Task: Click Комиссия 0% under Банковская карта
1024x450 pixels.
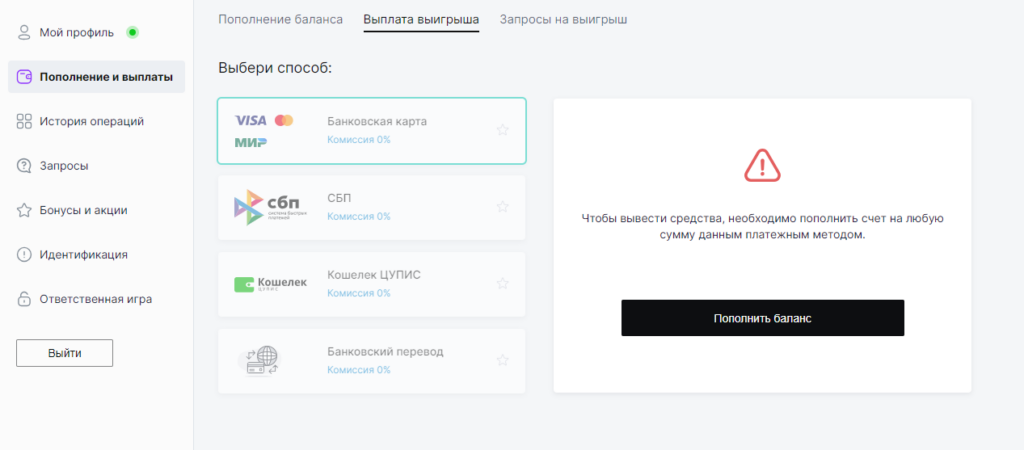Action: pos(359,139)
